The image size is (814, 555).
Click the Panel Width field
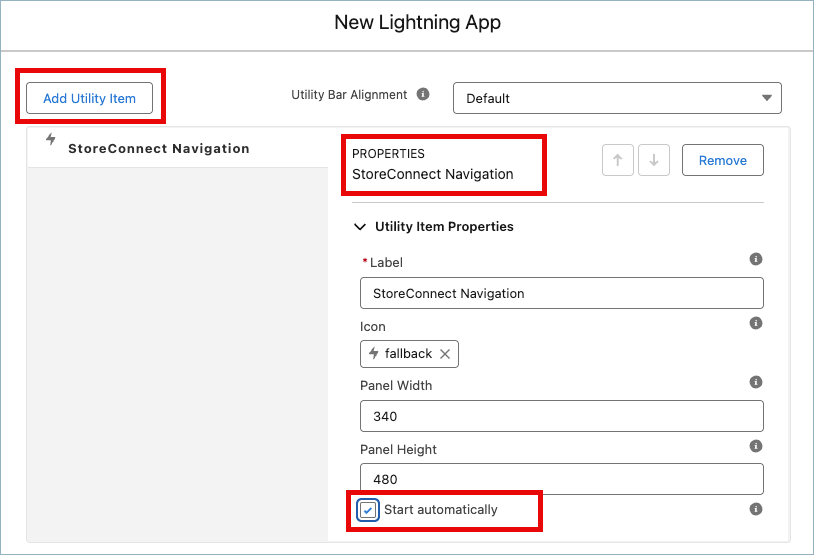pos(562,416)
